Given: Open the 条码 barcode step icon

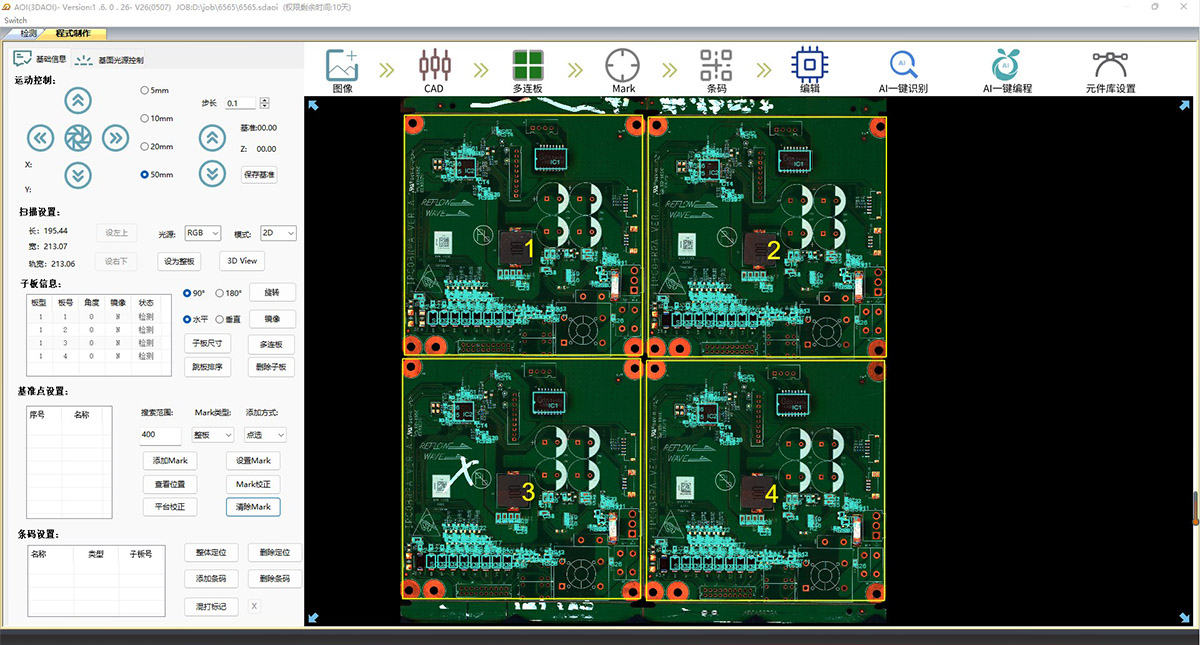Looking at the screenshot, I should (x=716, y=65).
